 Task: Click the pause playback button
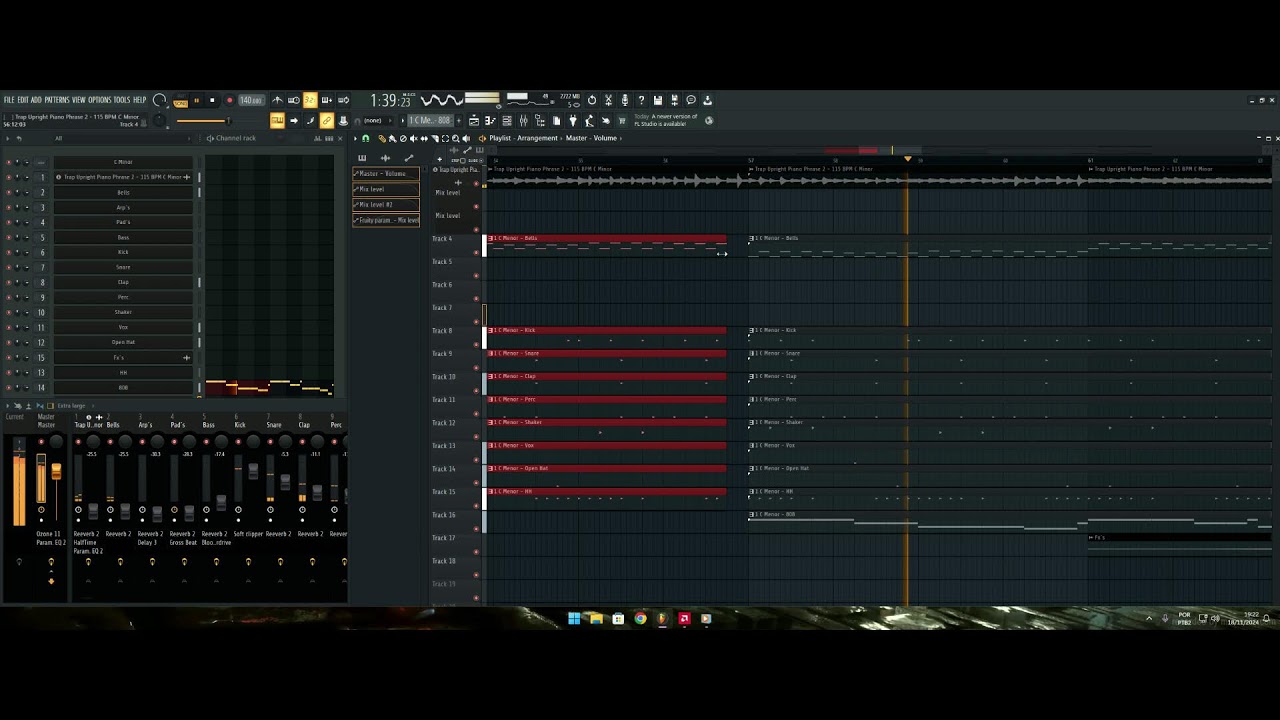click(x=197, y=101)
